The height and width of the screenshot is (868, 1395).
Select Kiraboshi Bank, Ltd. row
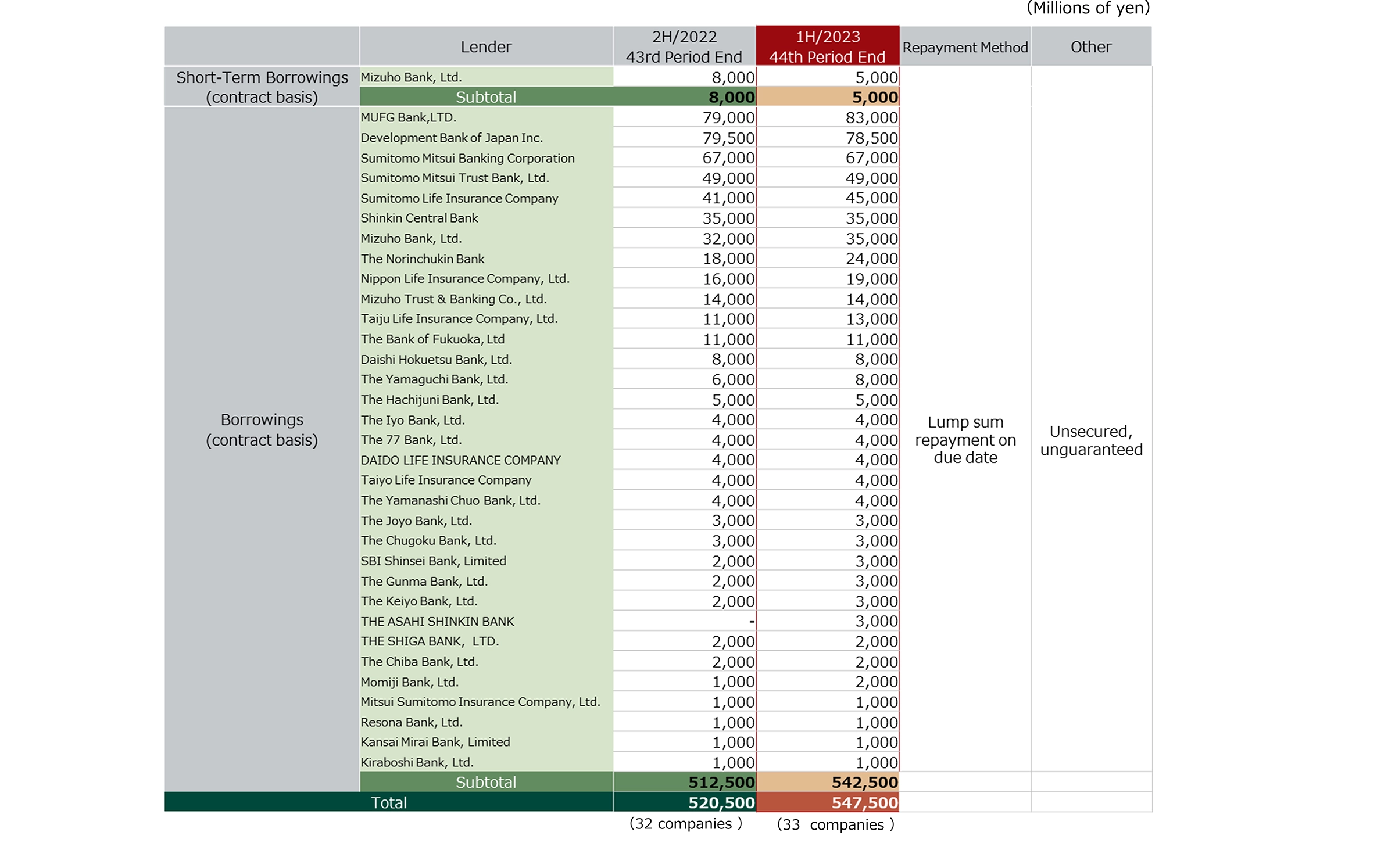click(x=629, y=762)
